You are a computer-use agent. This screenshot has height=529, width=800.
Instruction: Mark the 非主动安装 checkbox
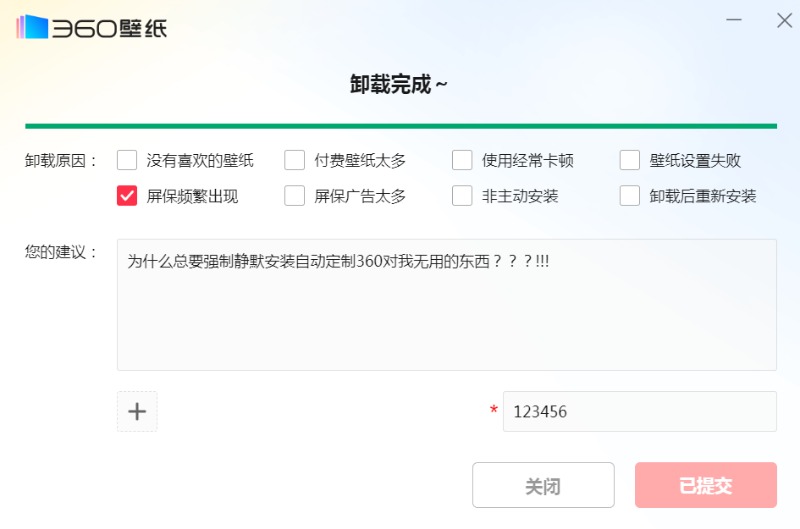(462, 195)
